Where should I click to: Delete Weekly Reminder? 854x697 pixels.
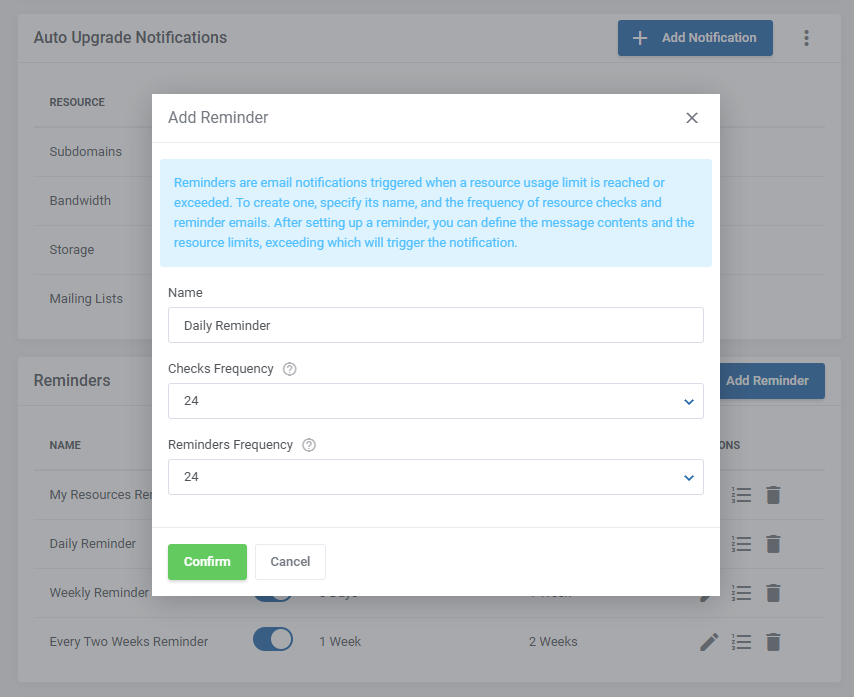[773, 593]
